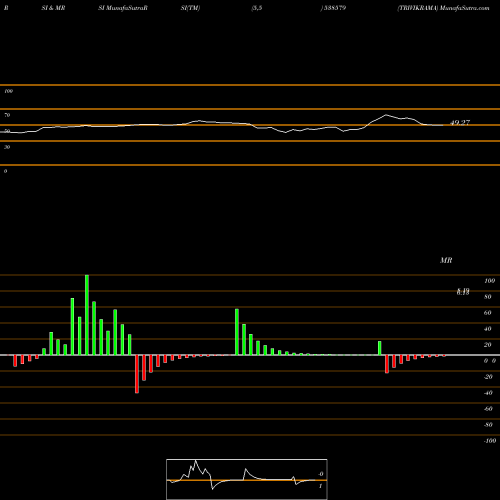The width and height of the screenshot is (500, 500).
Task: Click the 'SI MunafaSutraR' header label
Action: click(123, 8)
